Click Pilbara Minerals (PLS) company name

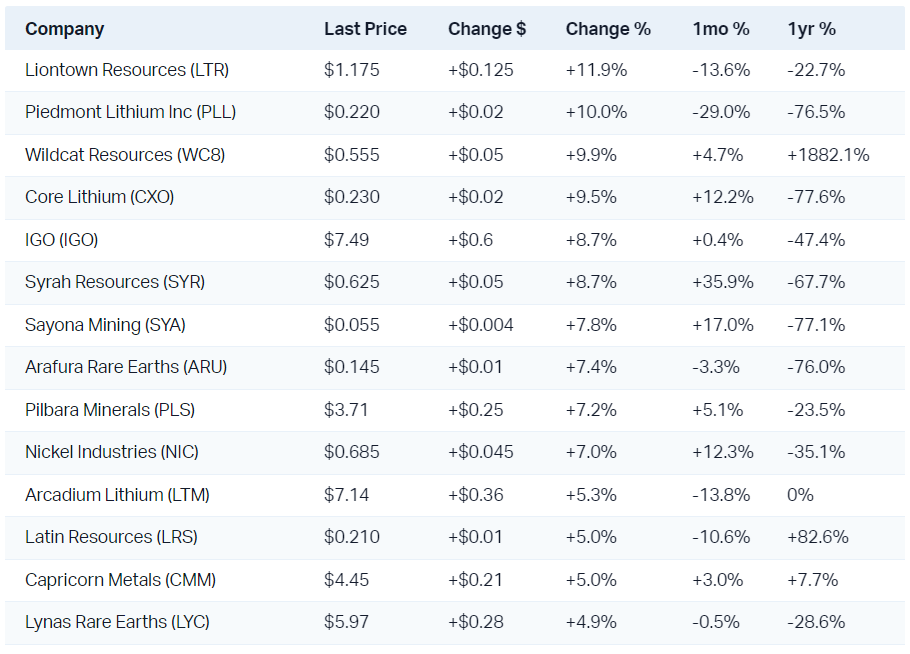(110, 410)
